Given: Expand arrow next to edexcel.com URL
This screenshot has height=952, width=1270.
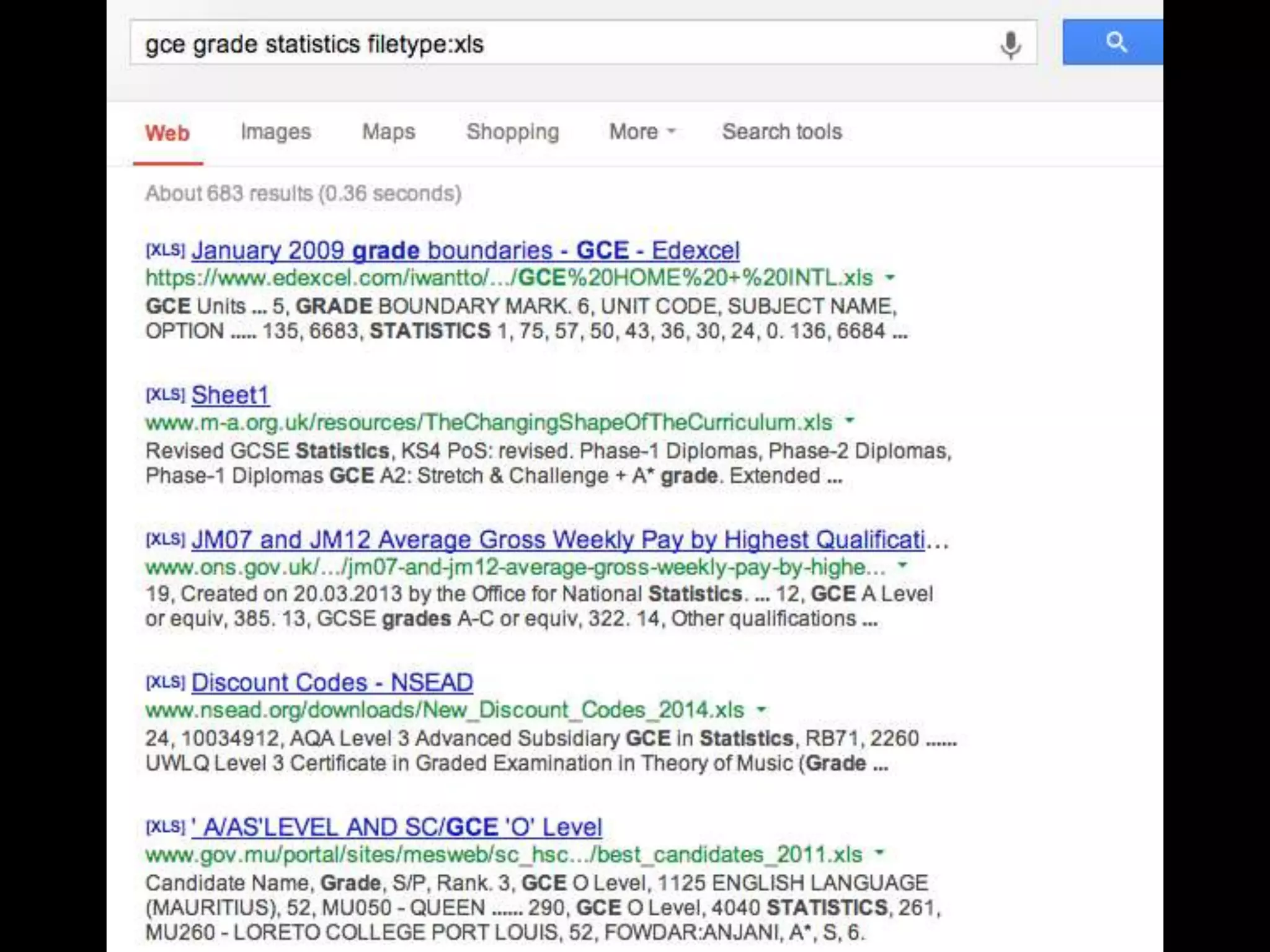Looking at the screenshot, I should point(890,277).
